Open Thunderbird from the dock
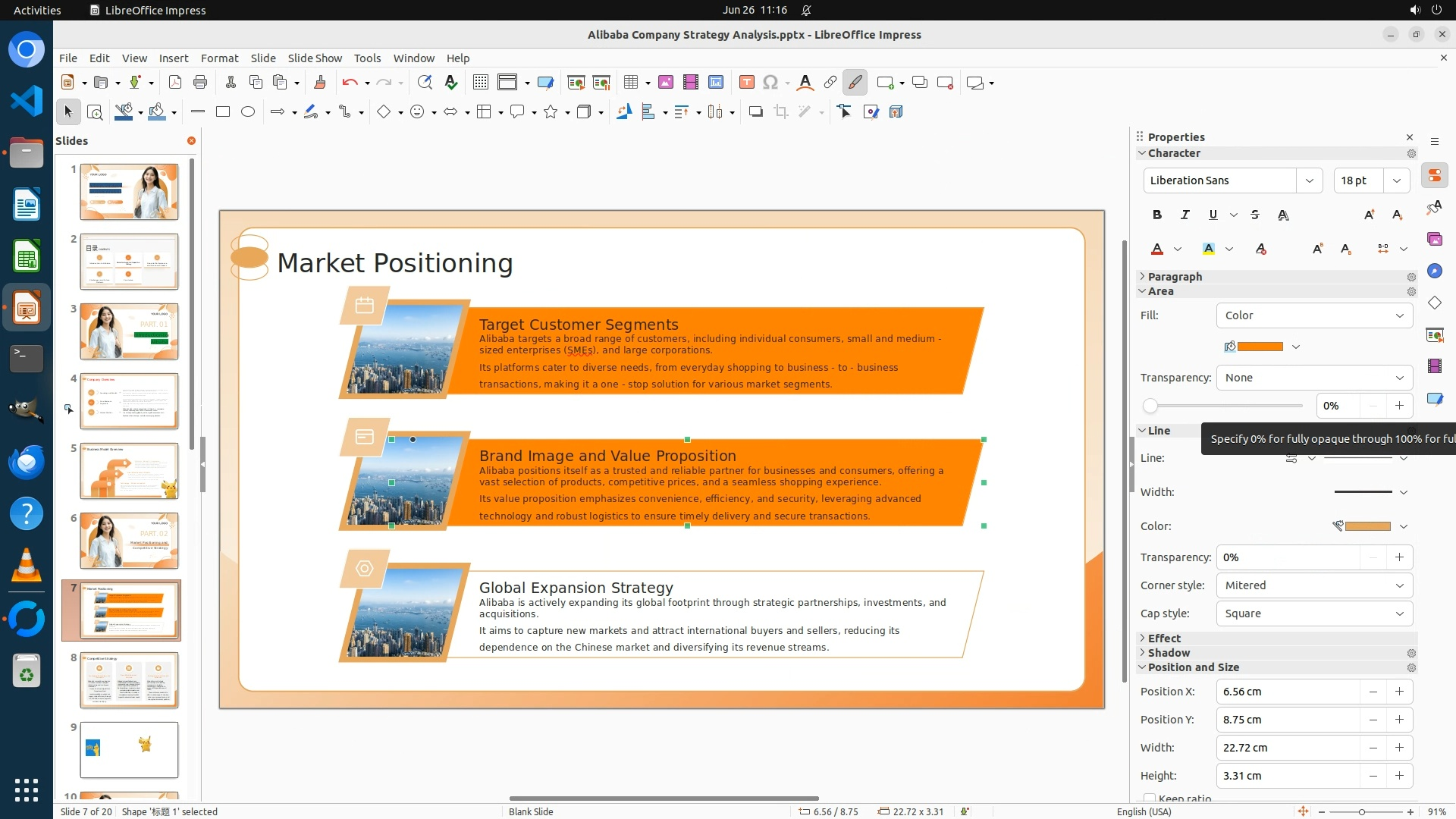Viewport: 1456px width, 819px height. tap(26, 462)
